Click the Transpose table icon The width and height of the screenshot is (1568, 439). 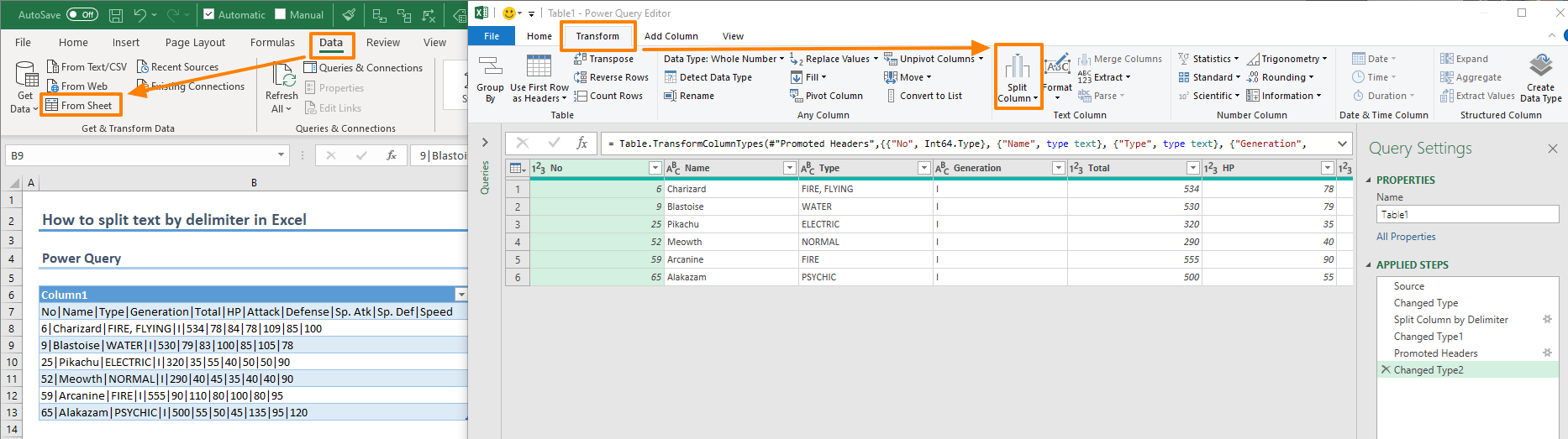click(580, 59)
